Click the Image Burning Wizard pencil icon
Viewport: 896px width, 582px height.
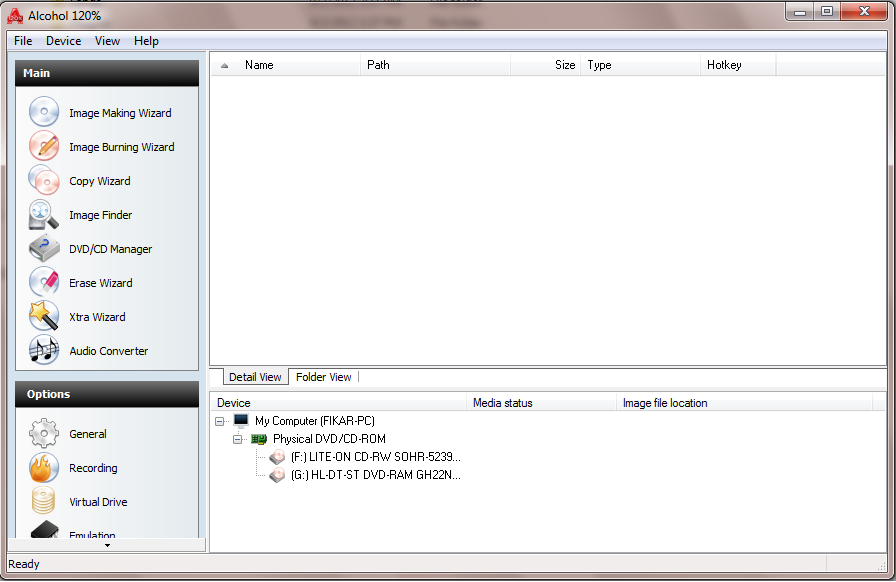pyautogui.click(x=44, y=146)
